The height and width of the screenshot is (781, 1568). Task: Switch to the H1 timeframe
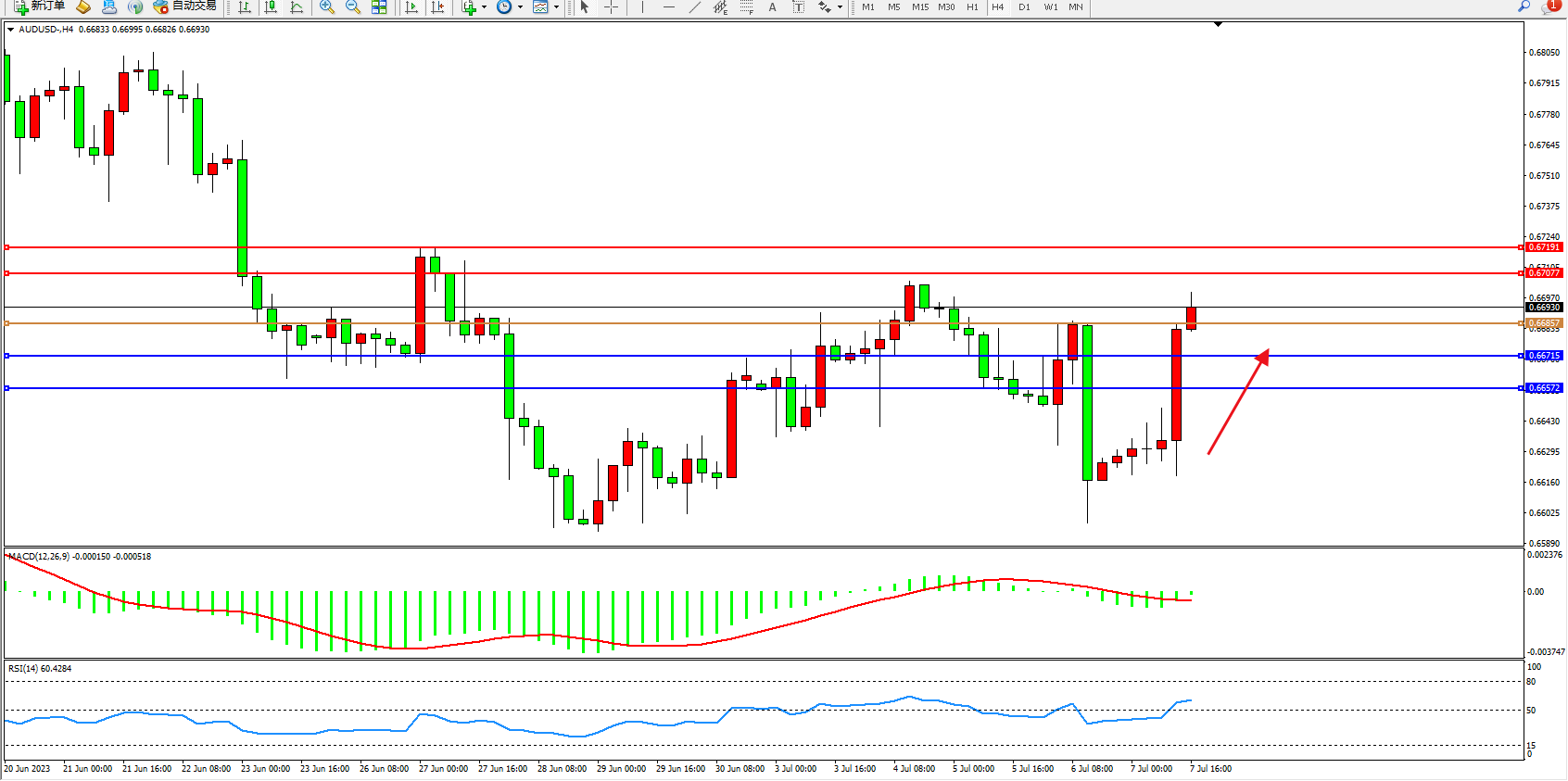point(972,7)
